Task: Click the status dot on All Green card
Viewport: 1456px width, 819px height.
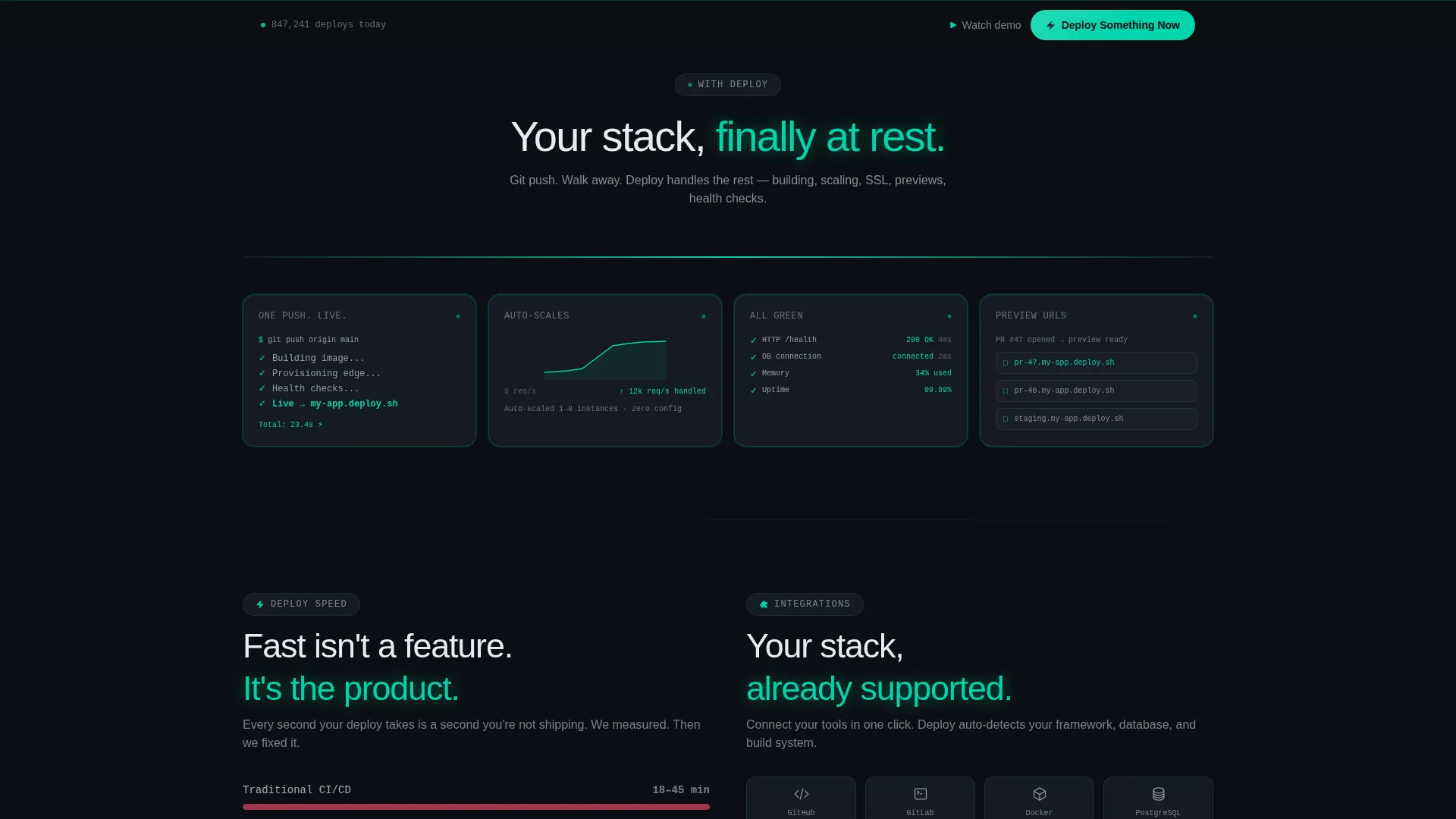Action: click(949, 316)
